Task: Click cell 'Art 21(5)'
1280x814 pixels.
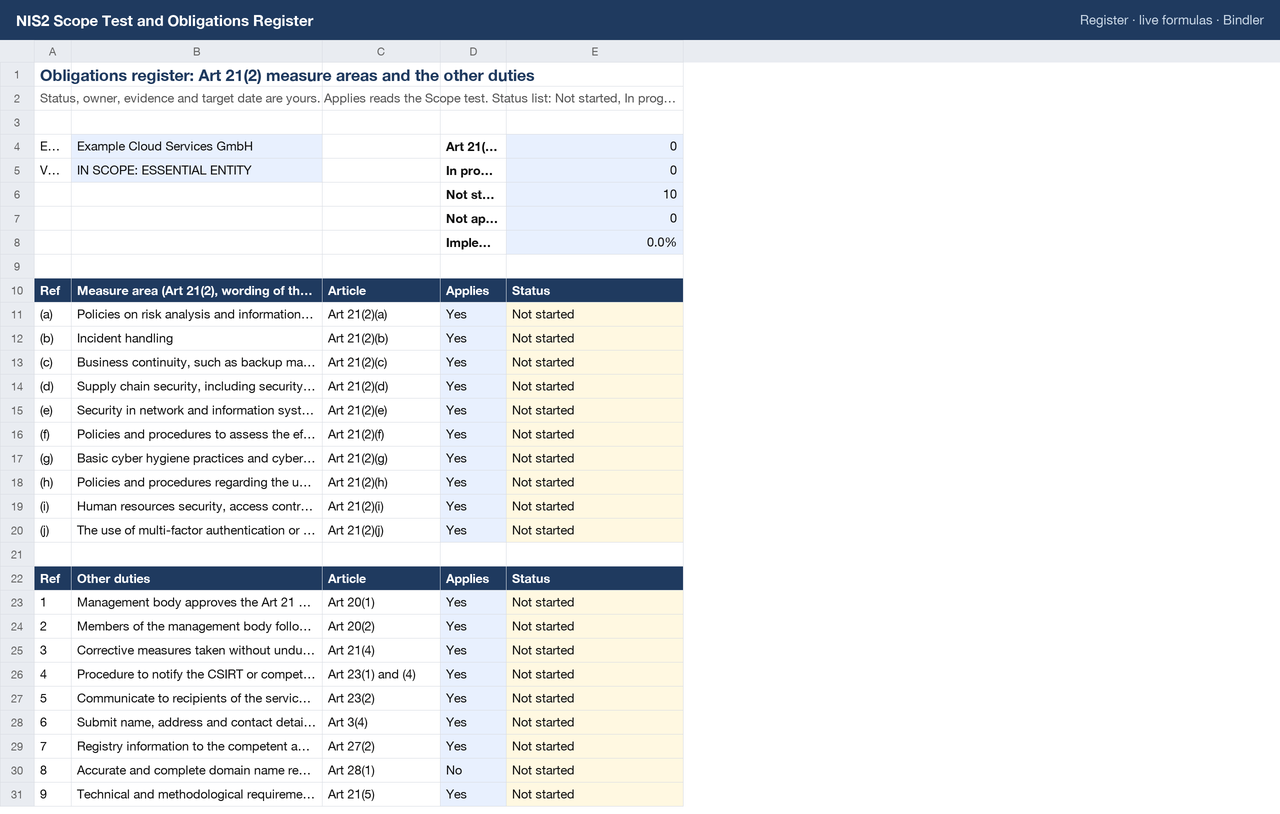Action: 381,795
